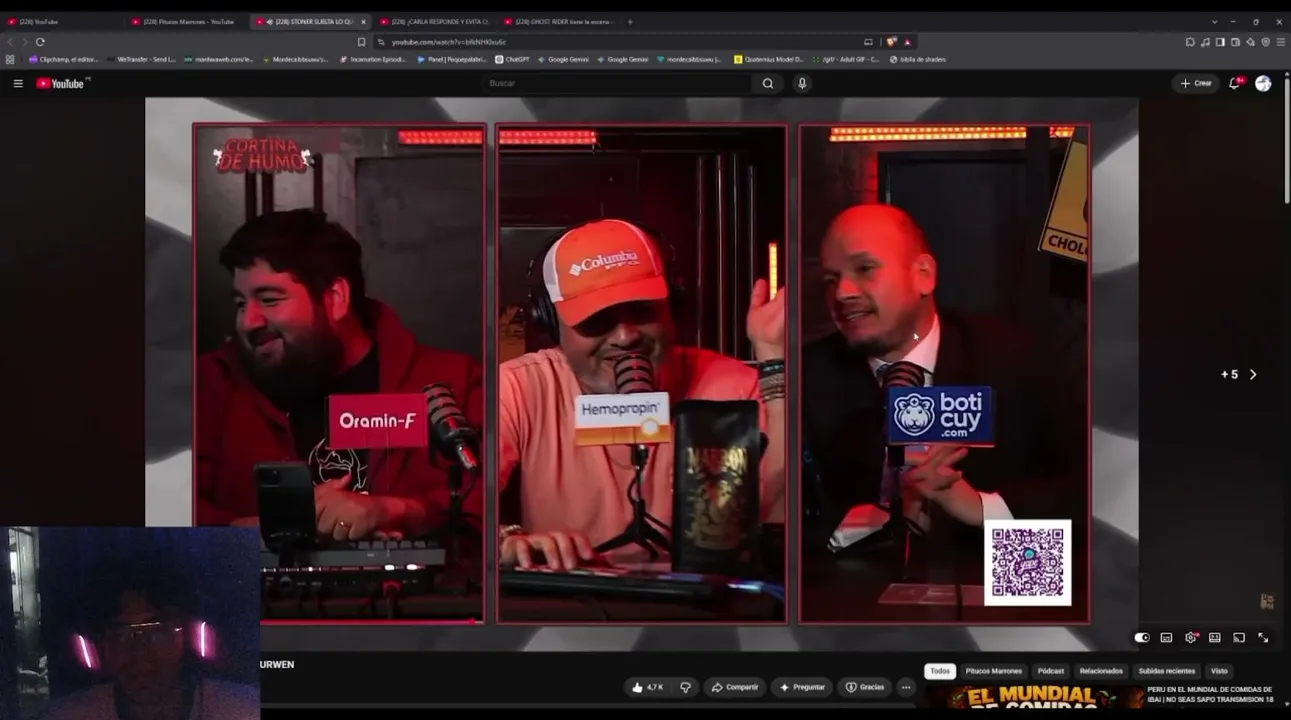The height and width of the screenshot is (720, 1291).
Task: Select the Subidas recientes filter chip
Action: coord(1167,671)
